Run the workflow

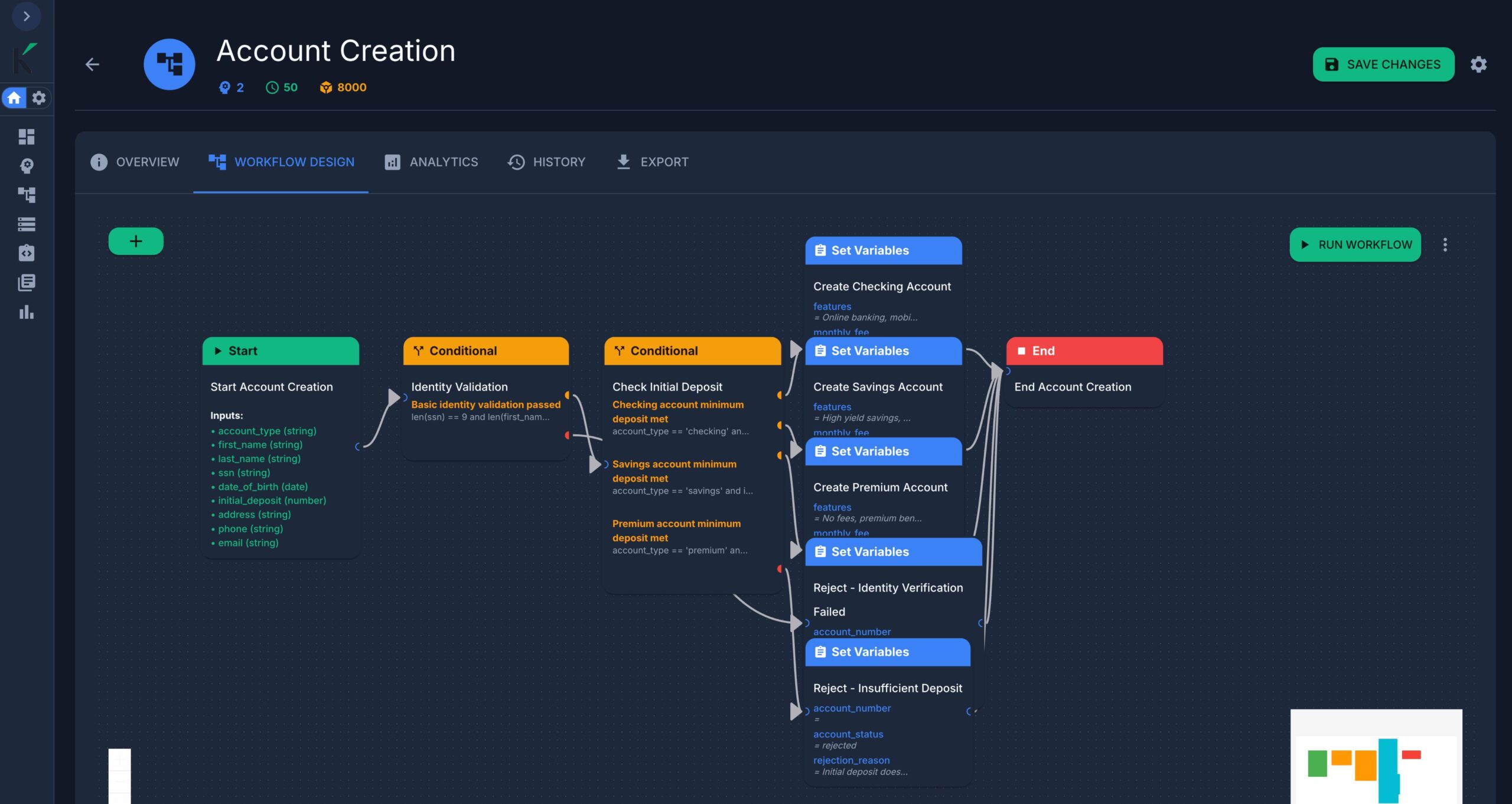click(1355, 244)
